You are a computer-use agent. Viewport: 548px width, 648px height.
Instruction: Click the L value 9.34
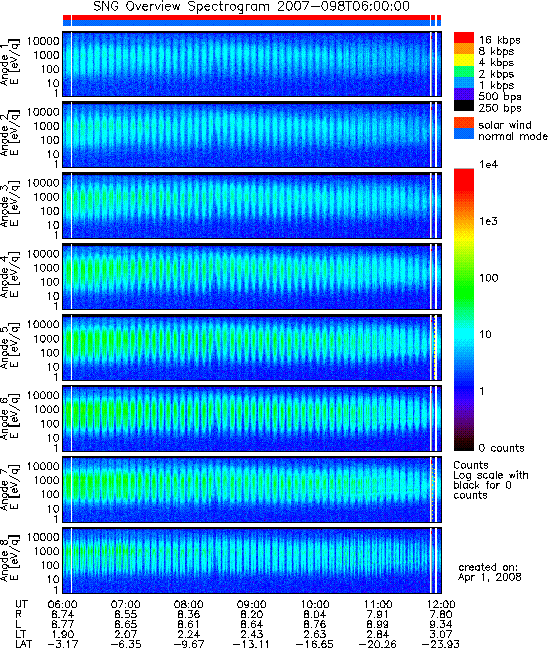(x=441, y=624)
